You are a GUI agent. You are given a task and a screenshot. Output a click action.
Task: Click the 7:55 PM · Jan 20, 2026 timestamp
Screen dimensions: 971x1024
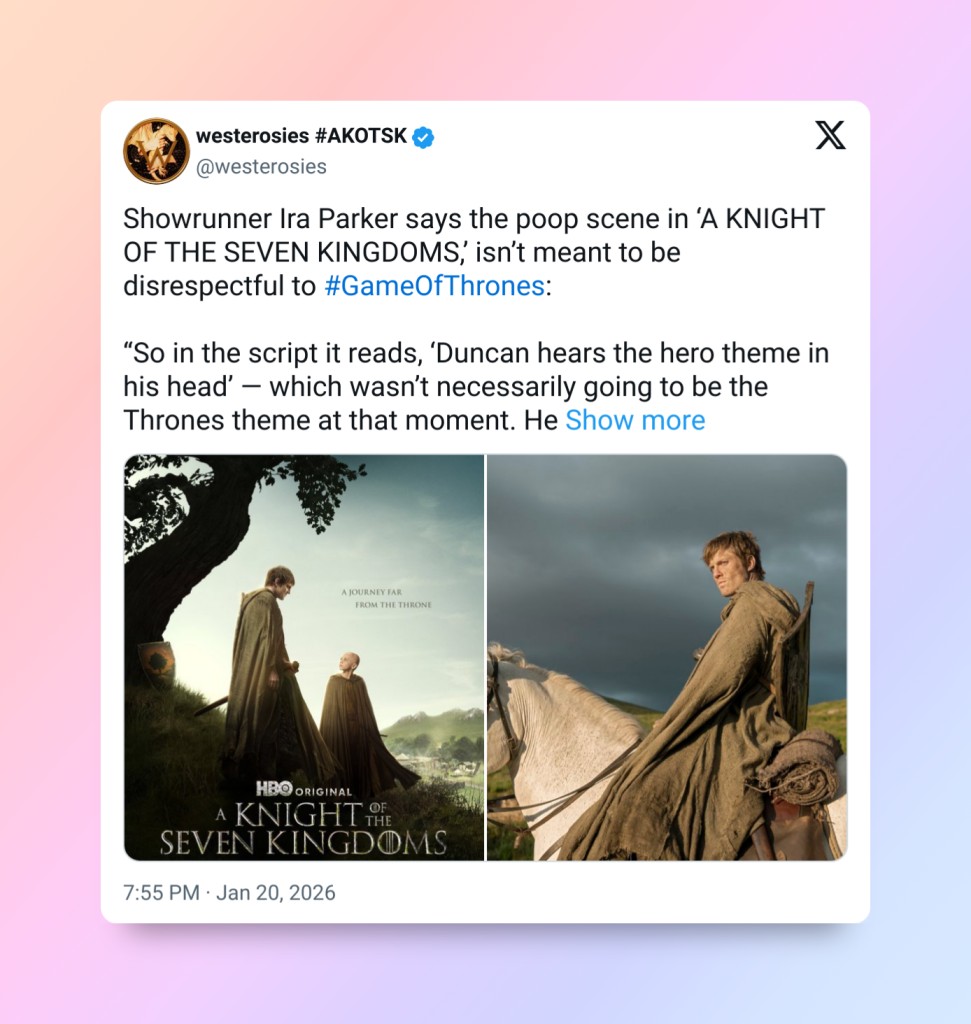(x=229, y=892)
